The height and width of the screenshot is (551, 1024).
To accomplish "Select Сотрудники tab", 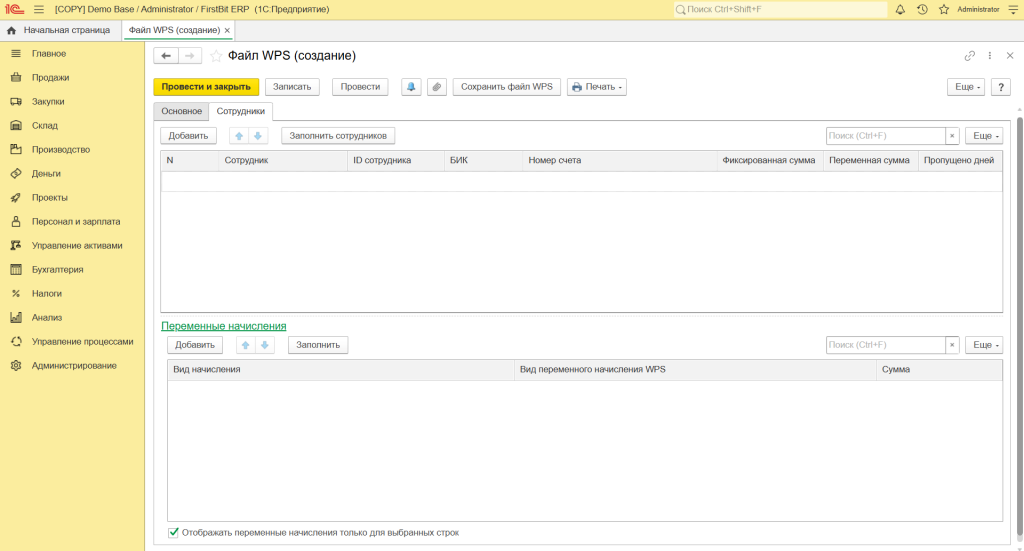I will [x=241, y=112].
